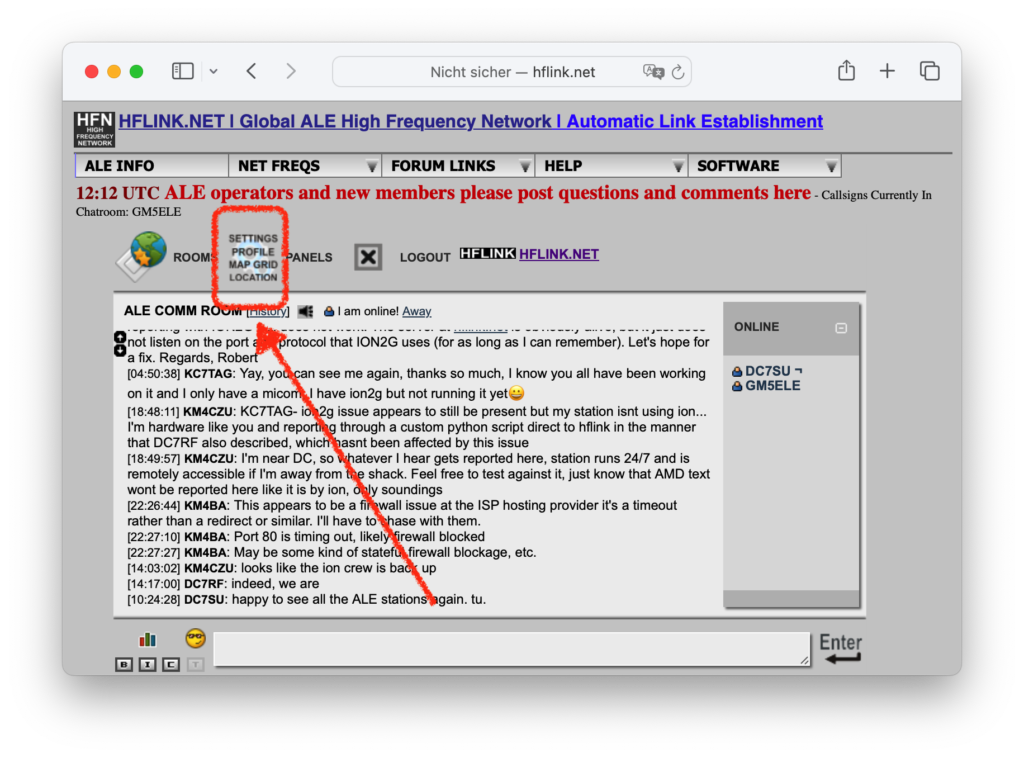Open the sidebar options chevron dropdown
This screenshot has height=758, width=1024.
point(214,72)
